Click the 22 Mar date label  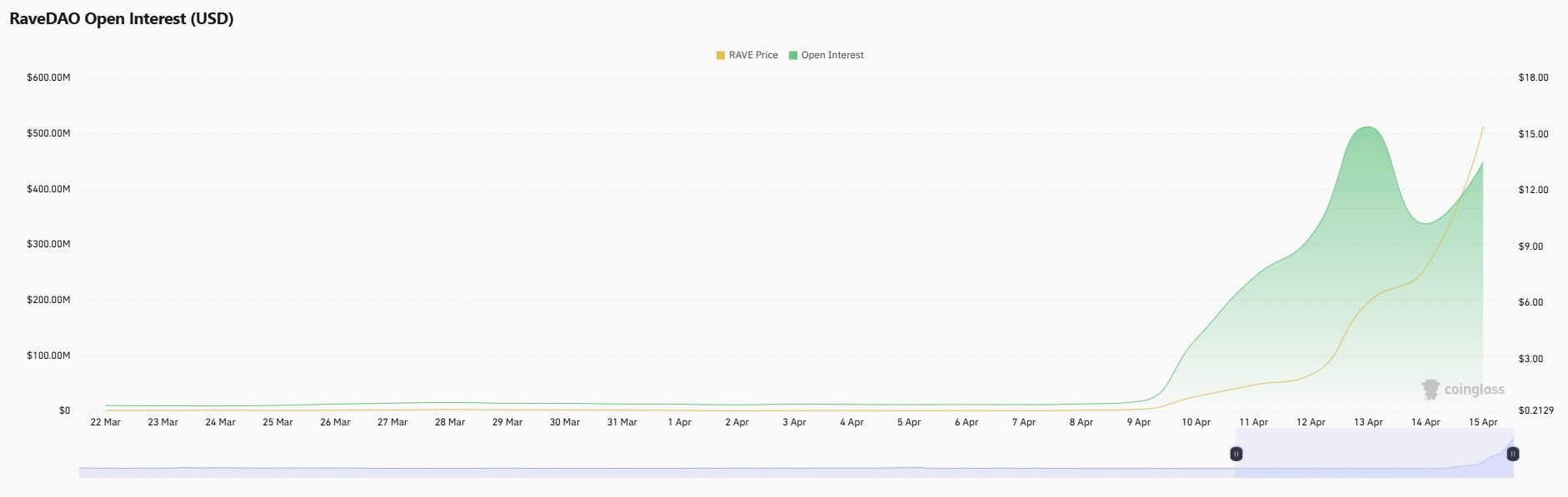pos(105,422)
